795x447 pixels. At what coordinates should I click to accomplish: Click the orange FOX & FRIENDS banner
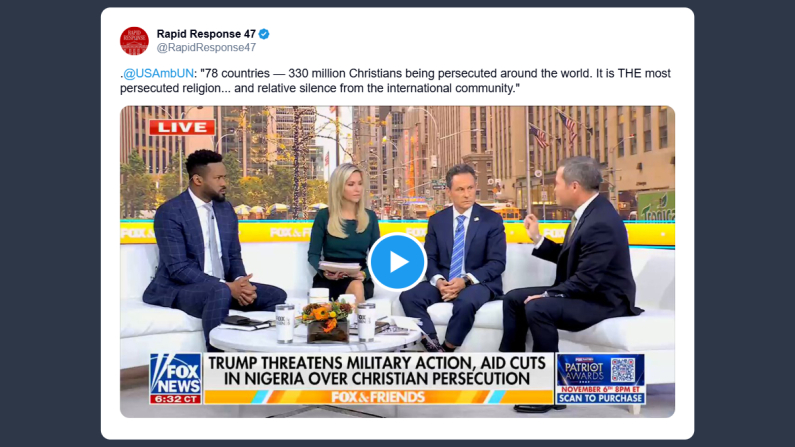point(378,397)
